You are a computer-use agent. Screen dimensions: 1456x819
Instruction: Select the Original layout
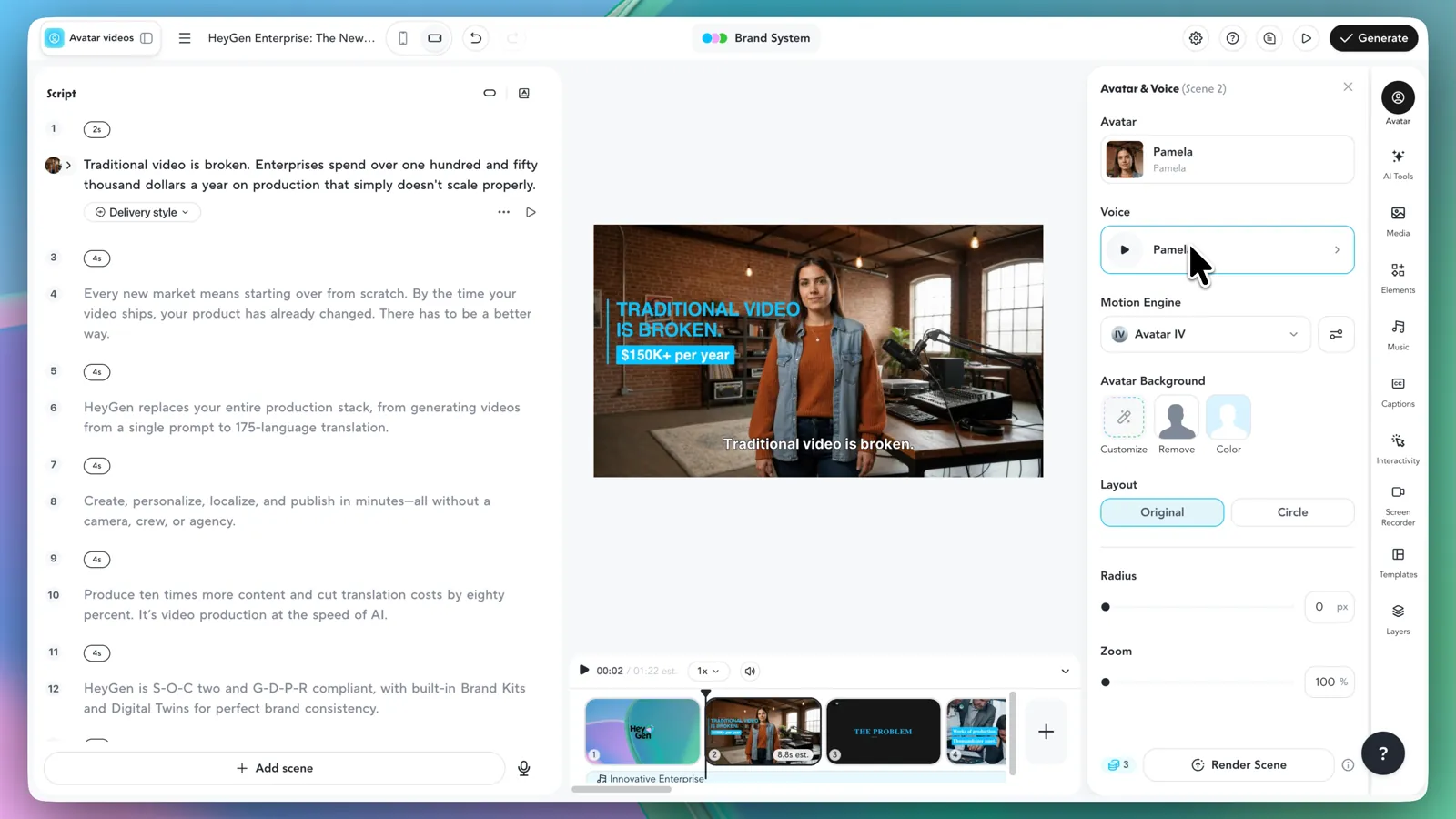pos(1162,512)
